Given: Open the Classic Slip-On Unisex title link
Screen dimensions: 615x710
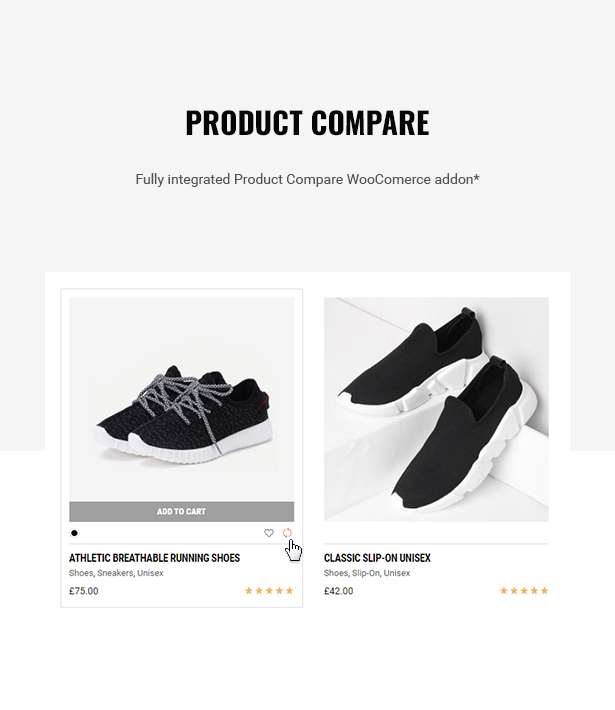Looking at the screenshot, I should click(x=377, y=558).
